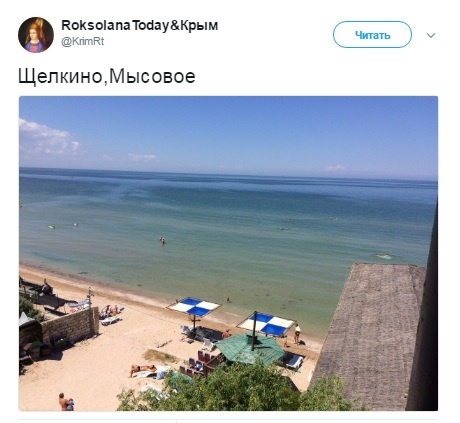Open the @KrimRt handle link
This screenshot has height=423, width=460.
coord(83,42)
